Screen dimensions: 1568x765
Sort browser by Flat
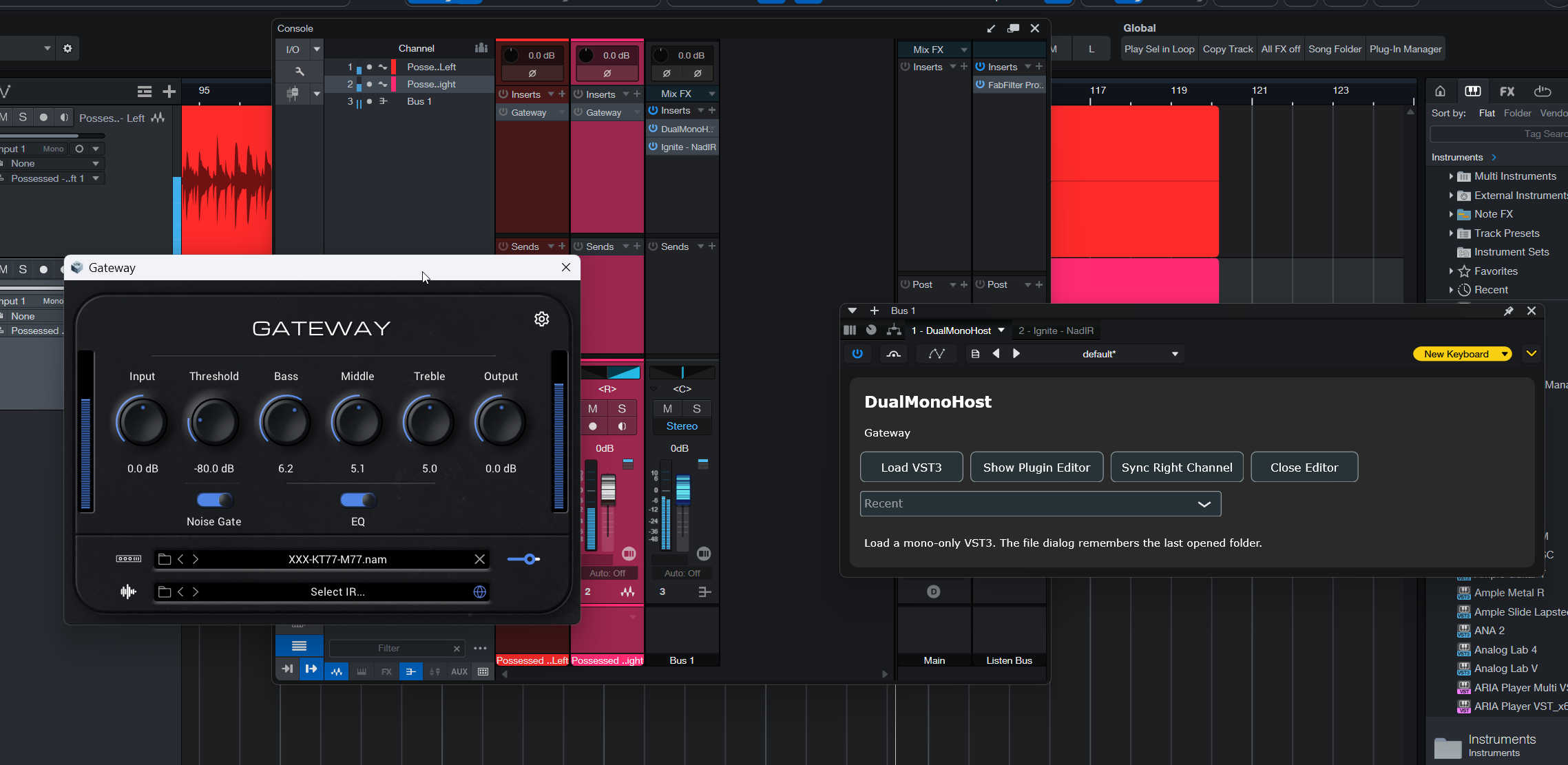coord(1487,113)
